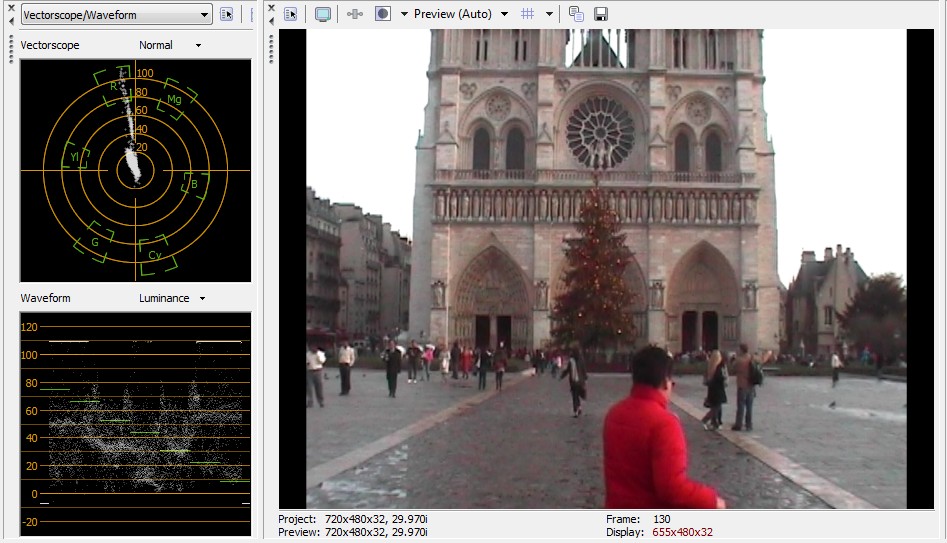This screenshot has width=947, height=543.
Task: Click the Frame 130 value
Action: pyautogui.click(x=662, y=519)
